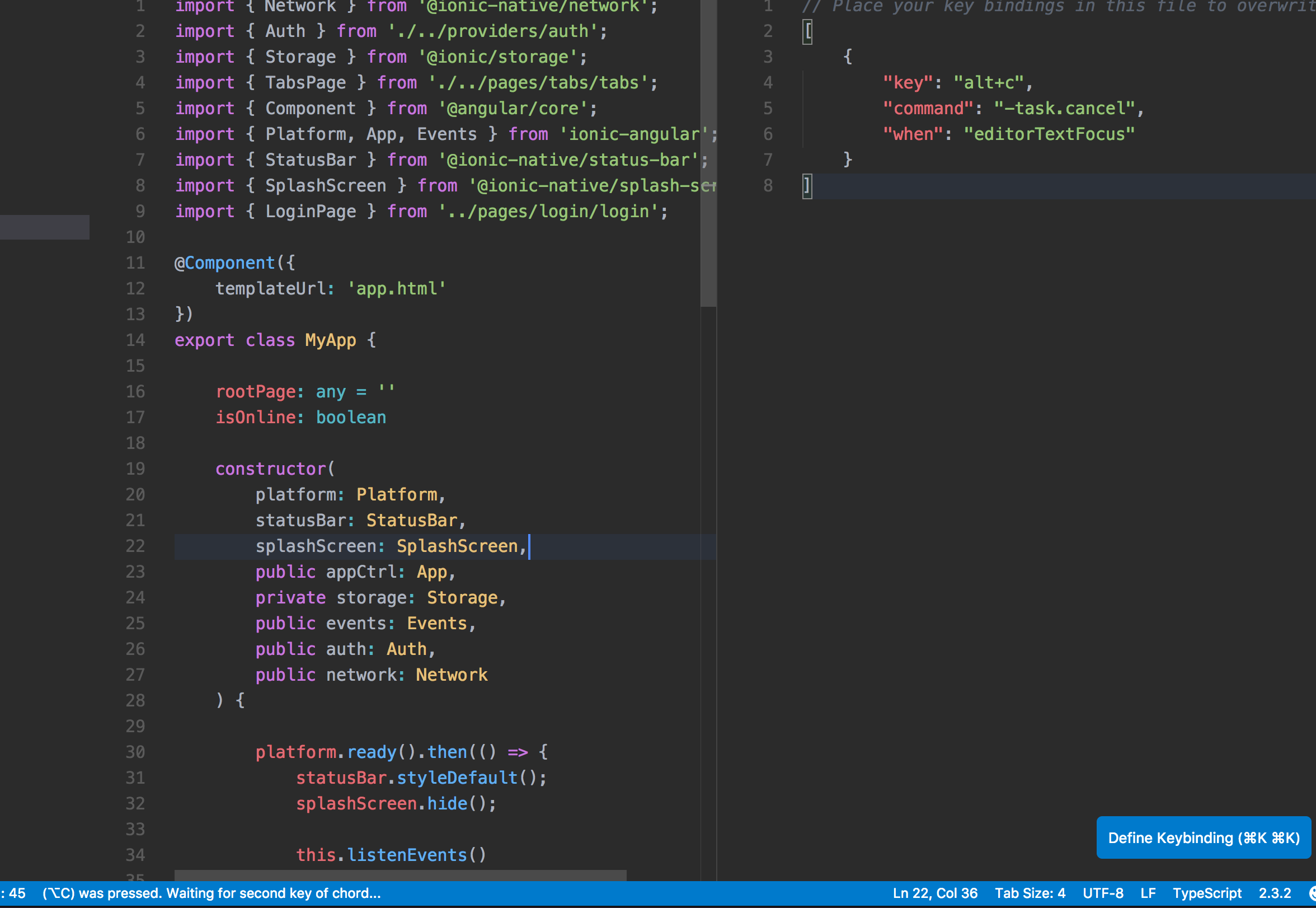Click the splashScreen: SplashScreen parameter line
Viewport: 1316px width, 908px height.
391,546
